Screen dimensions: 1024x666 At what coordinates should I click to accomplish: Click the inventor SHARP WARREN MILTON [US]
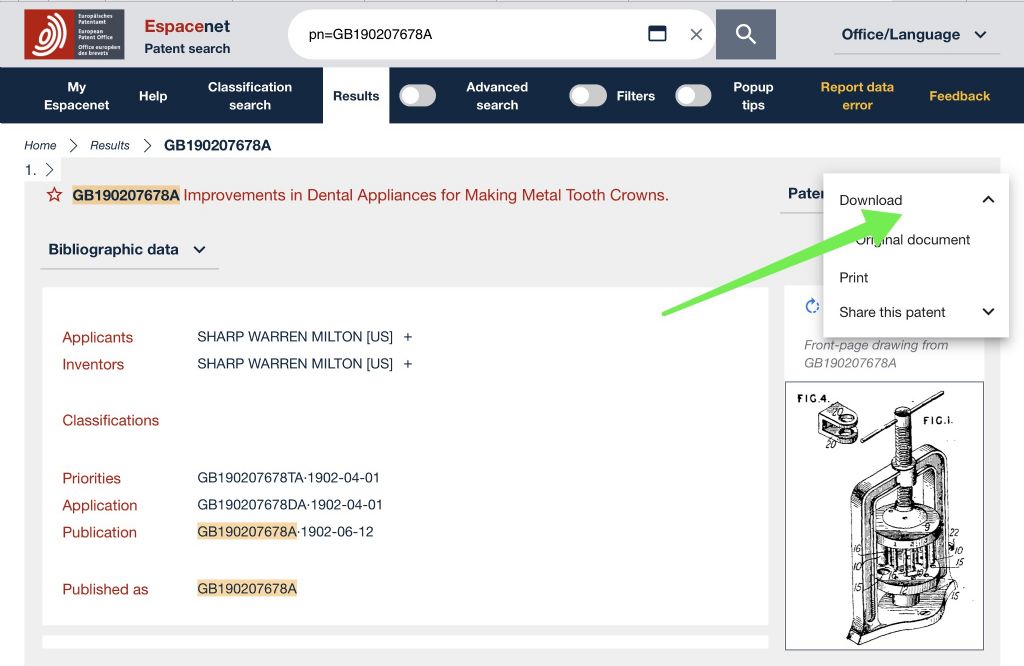(x=295, y=364)
